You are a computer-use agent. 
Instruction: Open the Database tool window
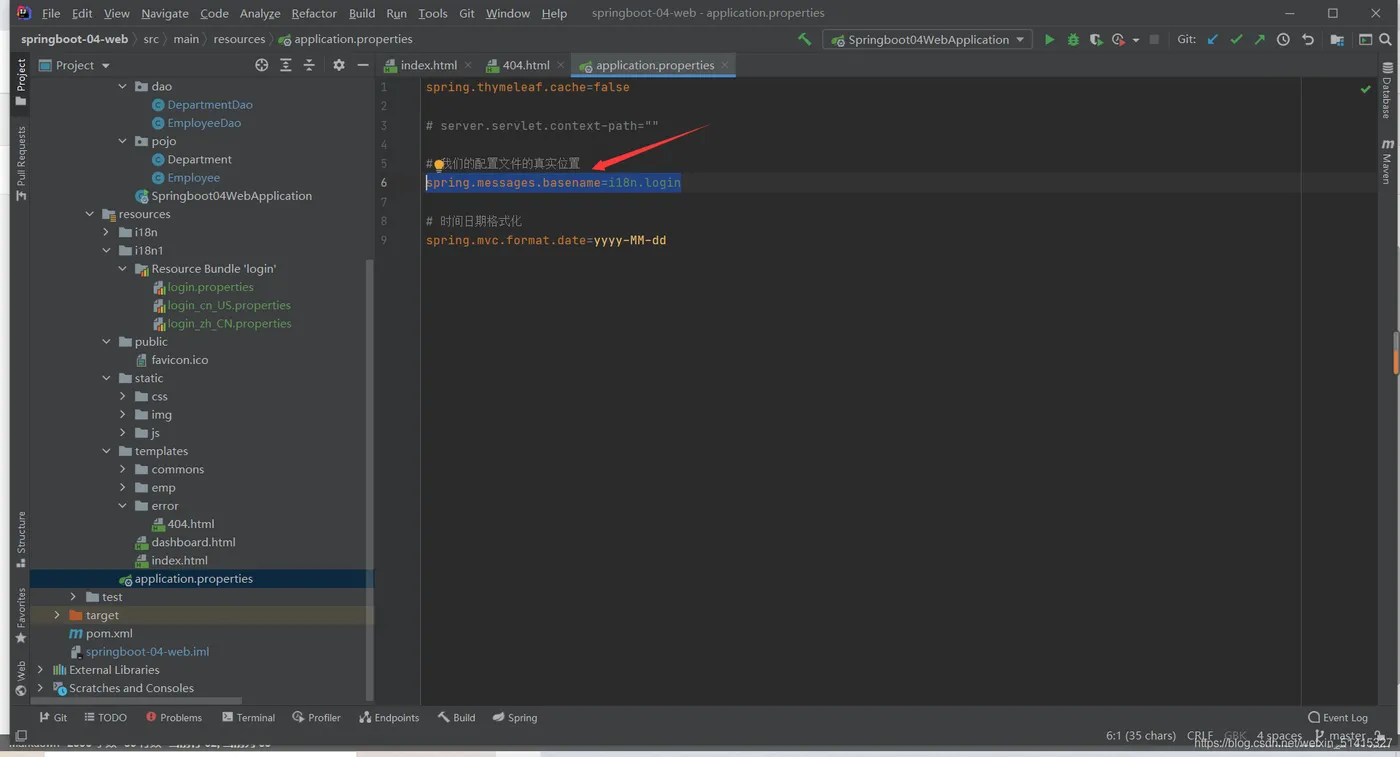[x=1387, y=91]
